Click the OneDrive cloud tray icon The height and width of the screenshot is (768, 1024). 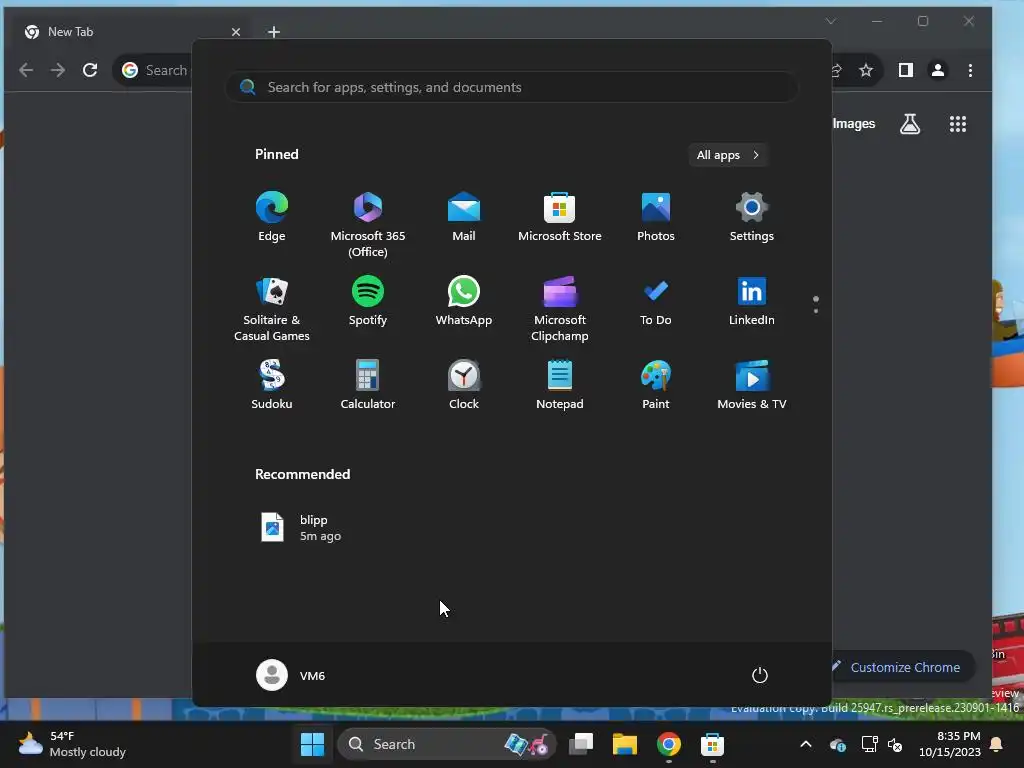[838, 744]
